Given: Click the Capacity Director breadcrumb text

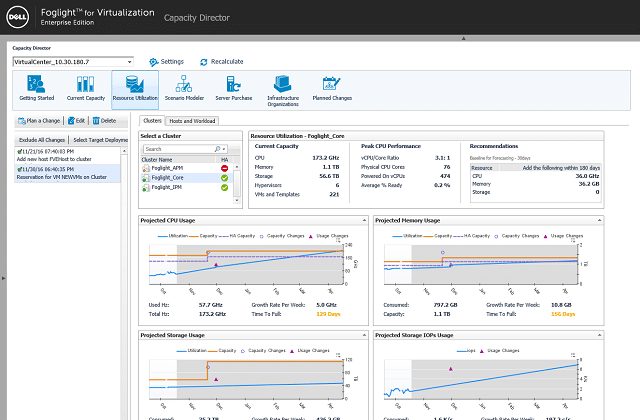Looking at the screenshot, I should point(31,48).
